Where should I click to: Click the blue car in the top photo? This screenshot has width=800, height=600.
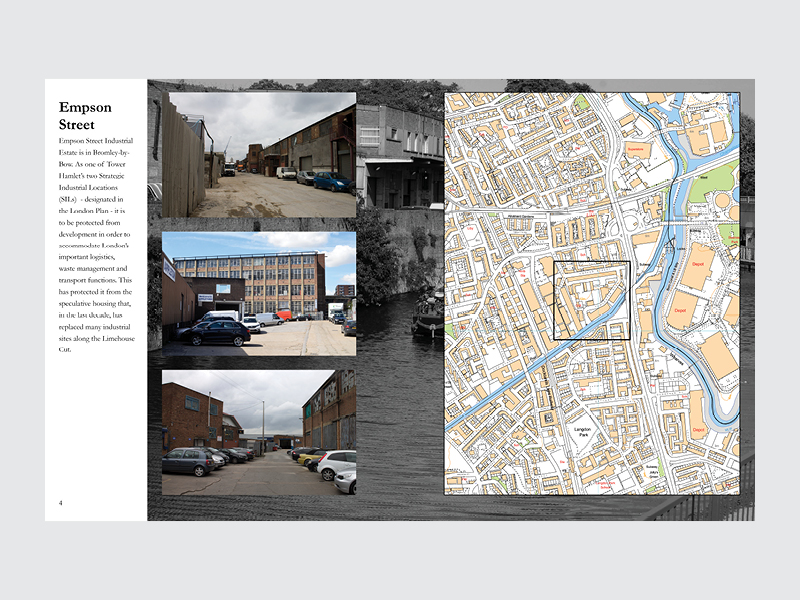(332, 181)
